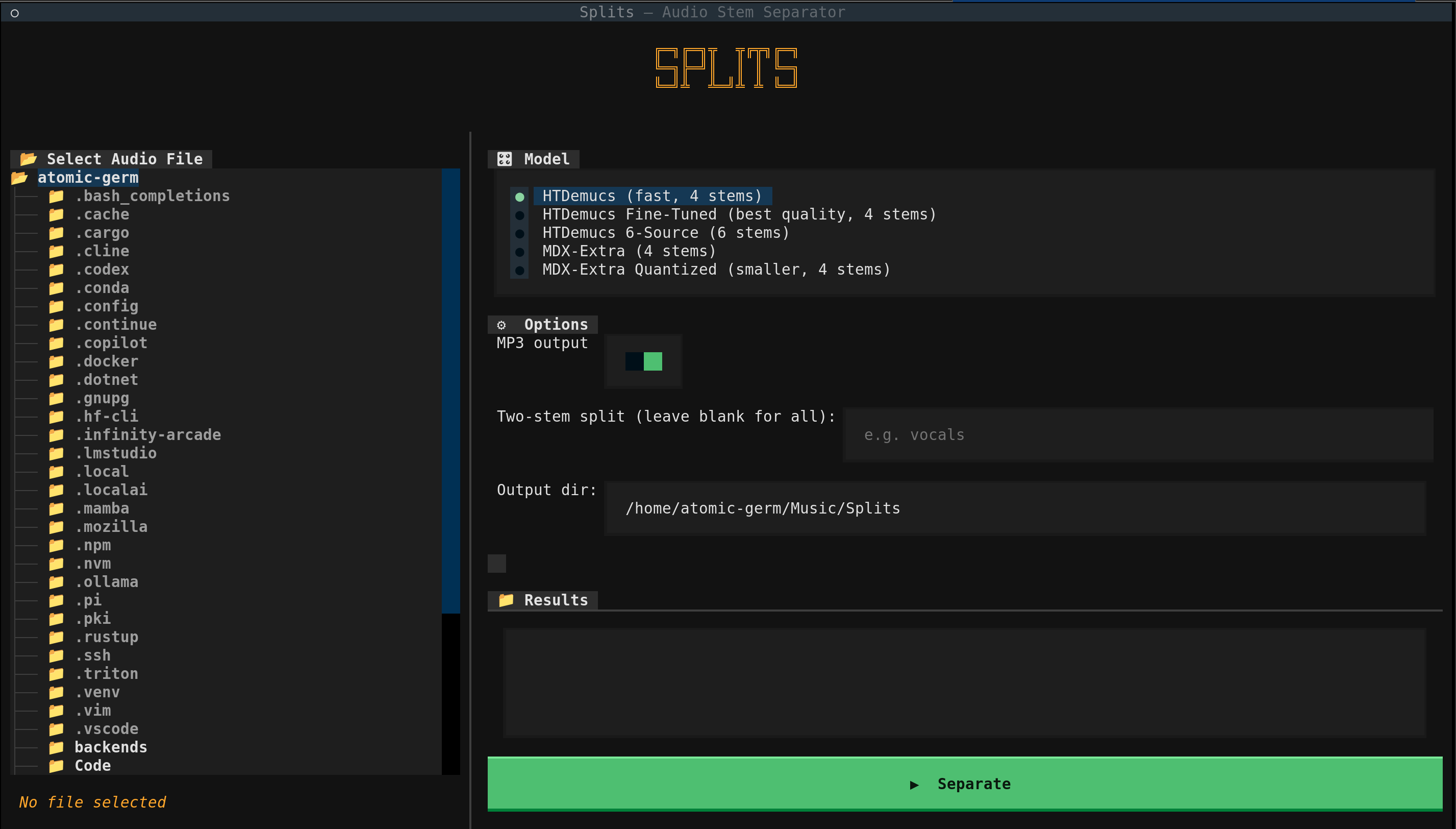Click the file tree vertical scrollbar
The image size is (1456, 829).
[450, 391]
